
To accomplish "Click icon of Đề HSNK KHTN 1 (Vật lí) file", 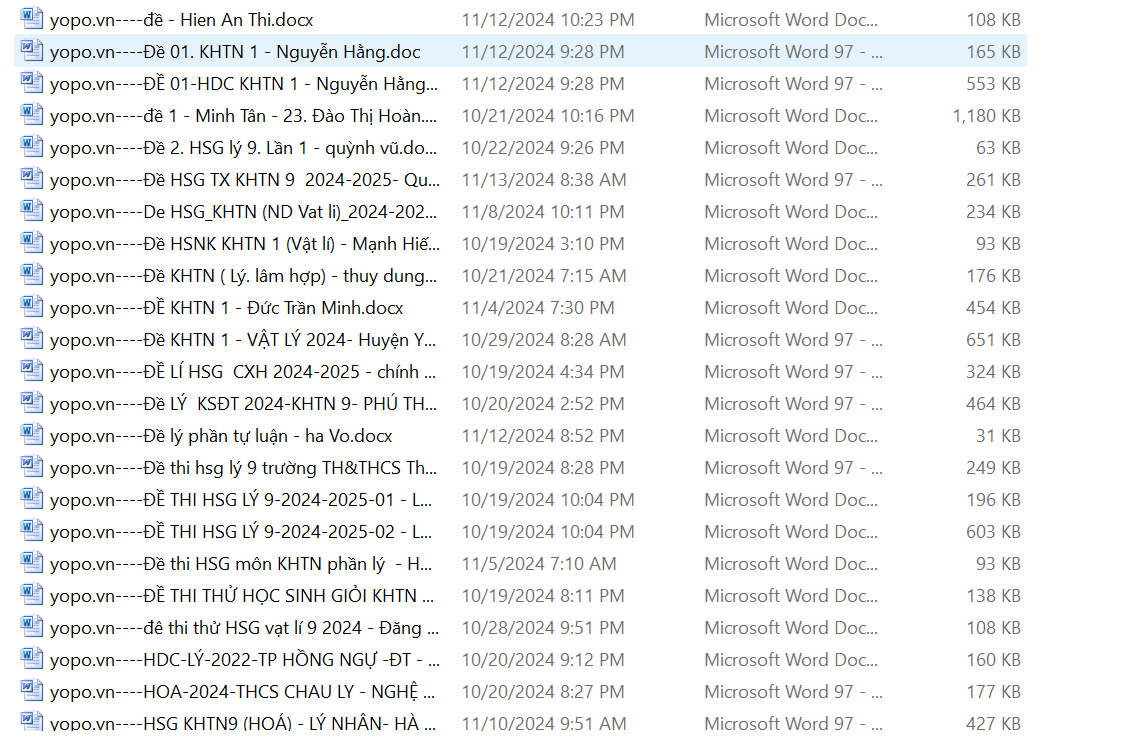I will coord(32,243).
